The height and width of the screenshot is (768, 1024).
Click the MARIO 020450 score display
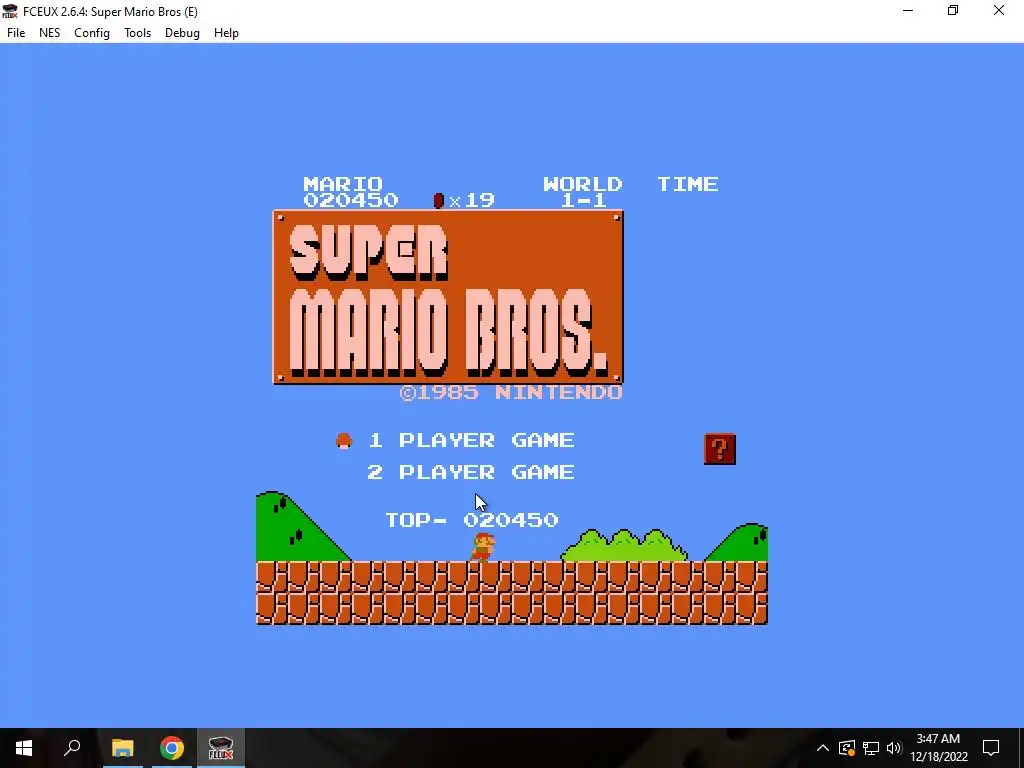point(351,192)
